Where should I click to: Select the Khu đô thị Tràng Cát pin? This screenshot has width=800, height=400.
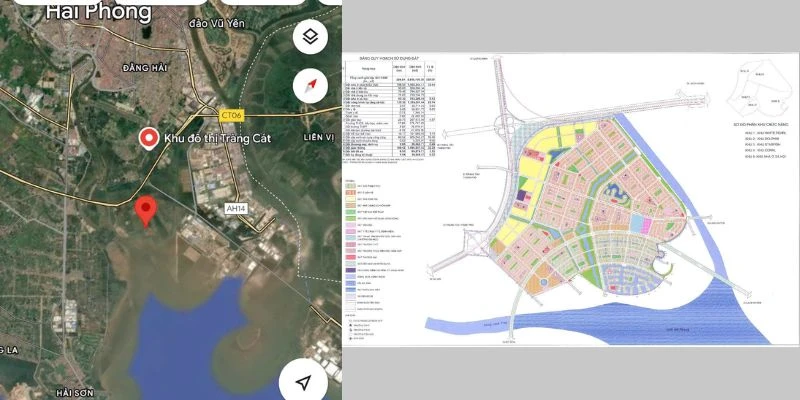pyautogui.click(x=148, y=139)
